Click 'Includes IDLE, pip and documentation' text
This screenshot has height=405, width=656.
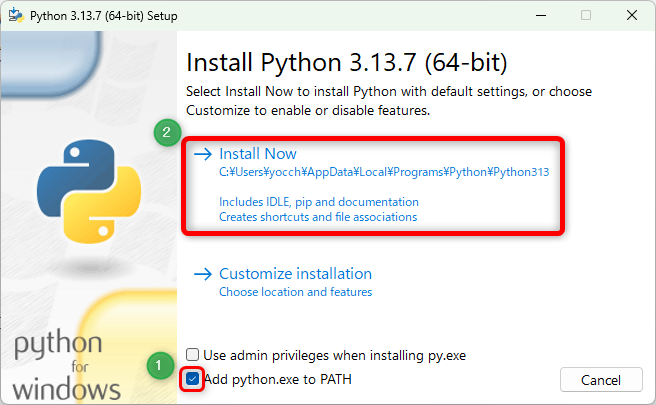pyautogui.click(x=319, y=202)
